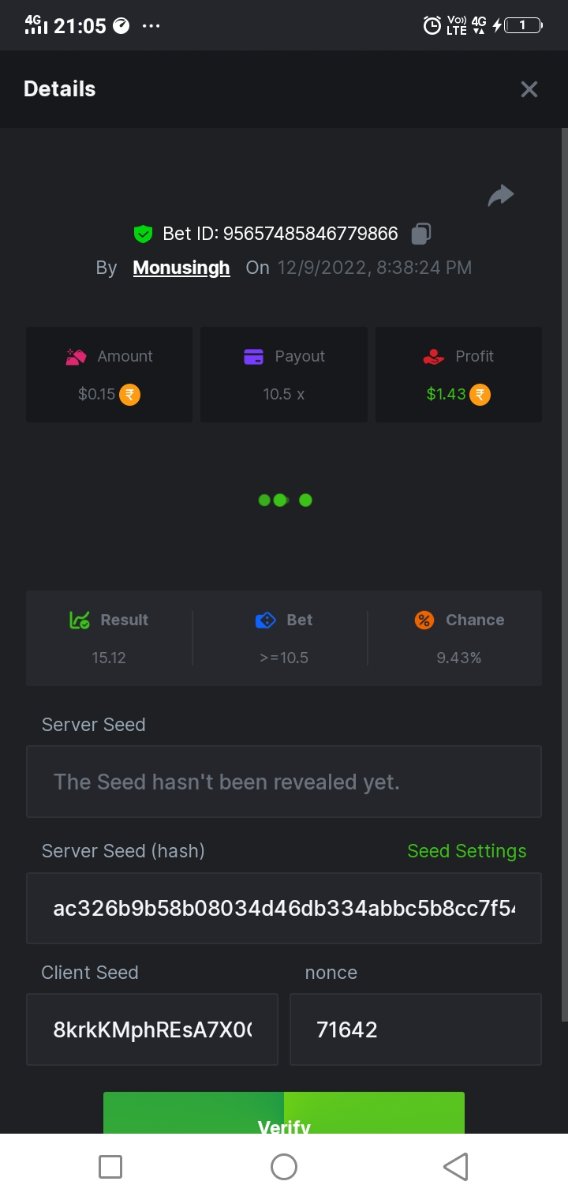This screenshot has height=1200, width=568.
Task: Select the Server Seed hash field
Action: tap(284, 908)
